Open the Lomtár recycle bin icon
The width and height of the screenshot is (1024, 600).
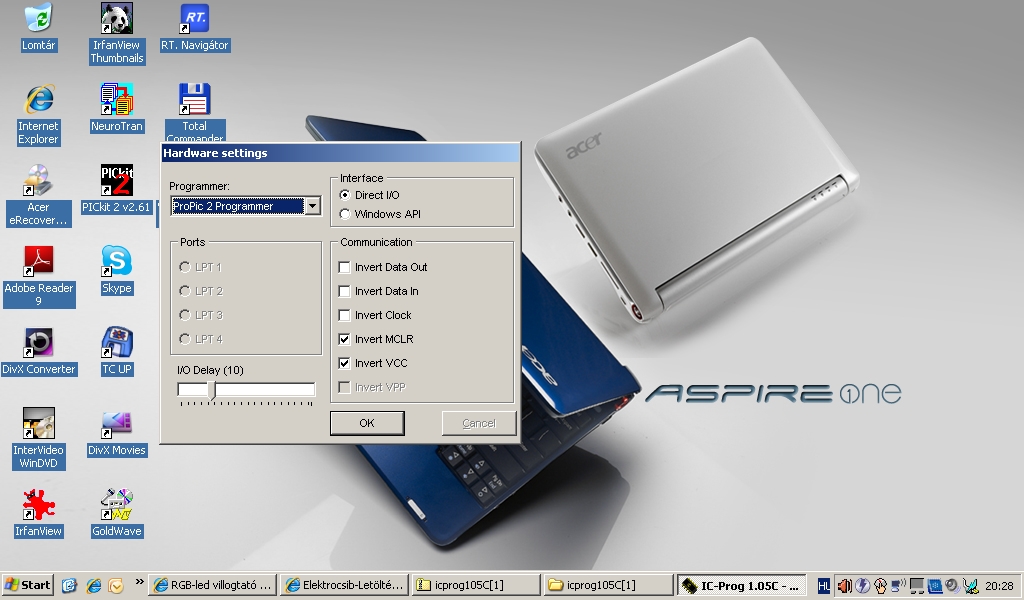[39, 26]
